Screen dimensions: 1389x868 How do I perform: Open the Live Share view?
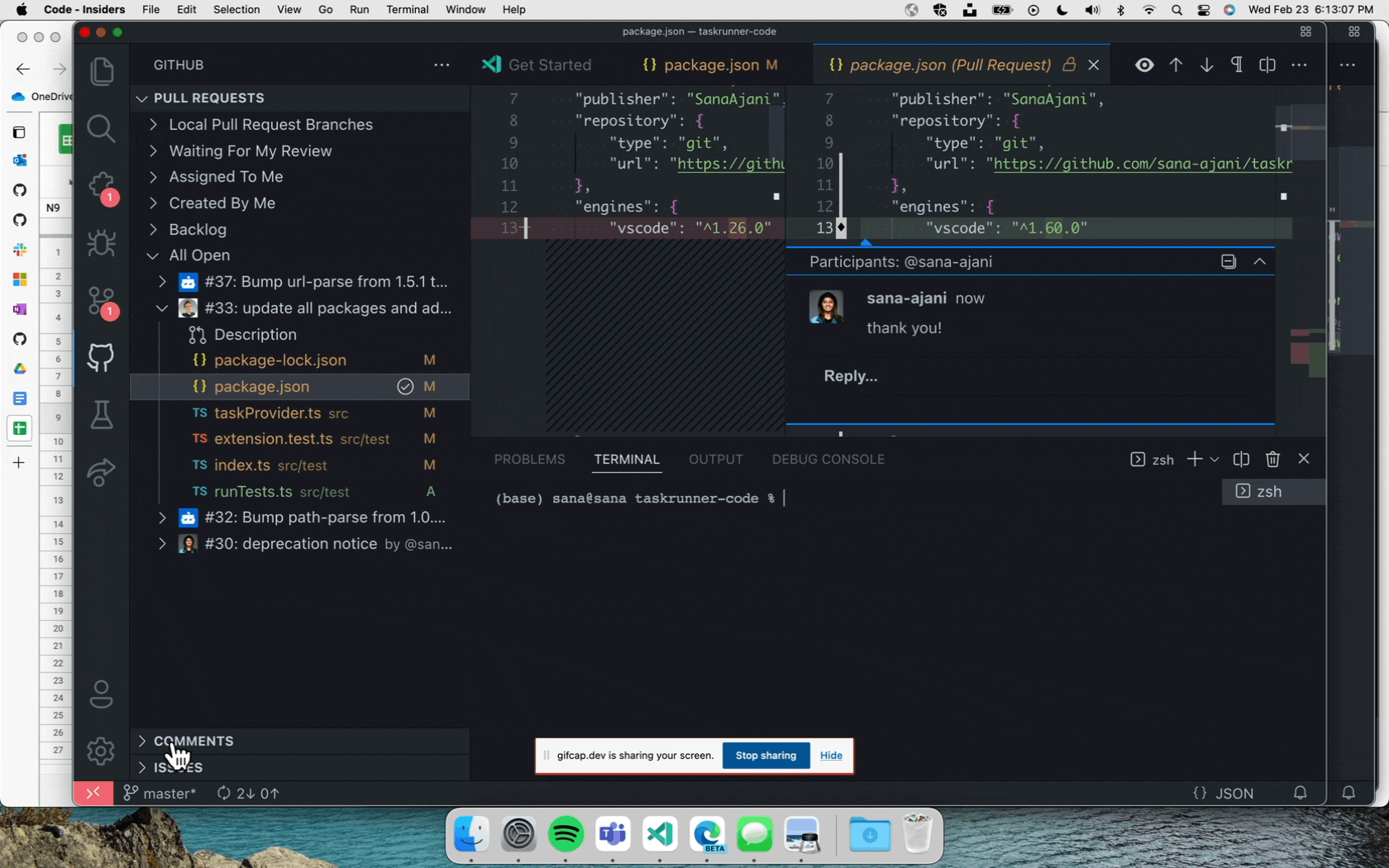click(x=102, y=472)
